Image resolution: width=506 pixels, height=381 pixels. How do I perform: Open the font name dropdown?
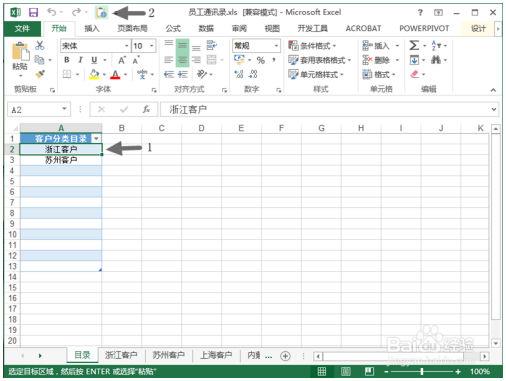point(127,46)
